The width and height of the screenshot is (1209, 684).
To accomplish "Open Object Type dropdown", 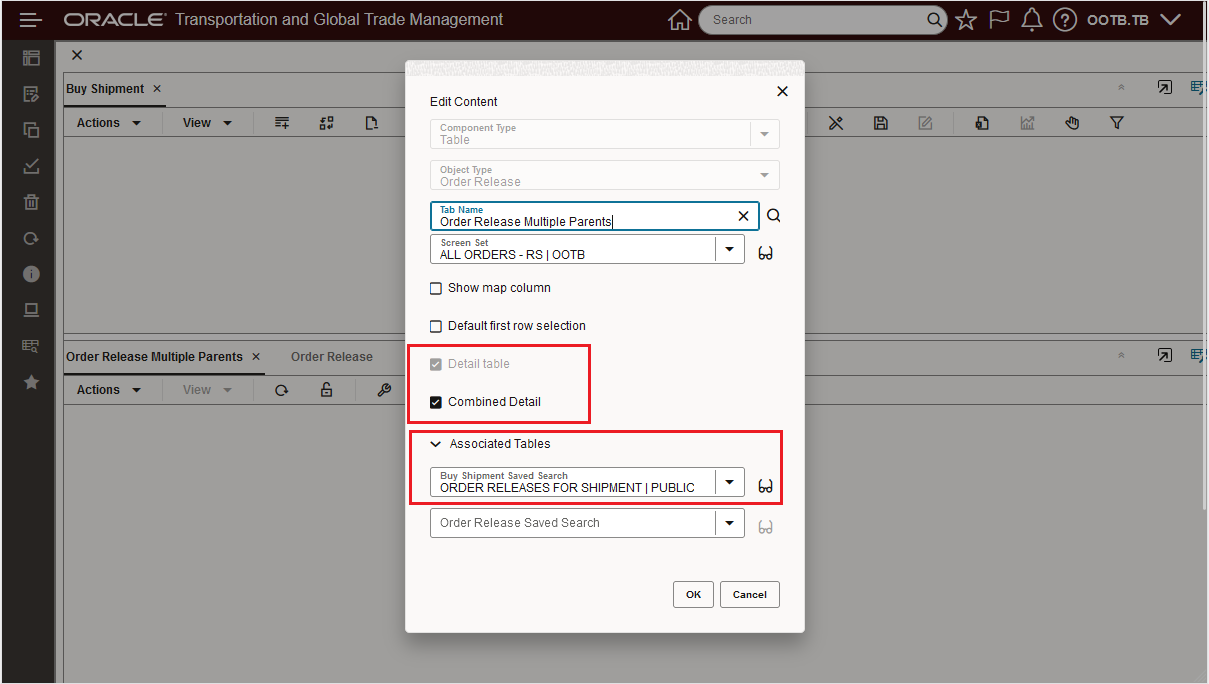I will click(x=764, y=176).
